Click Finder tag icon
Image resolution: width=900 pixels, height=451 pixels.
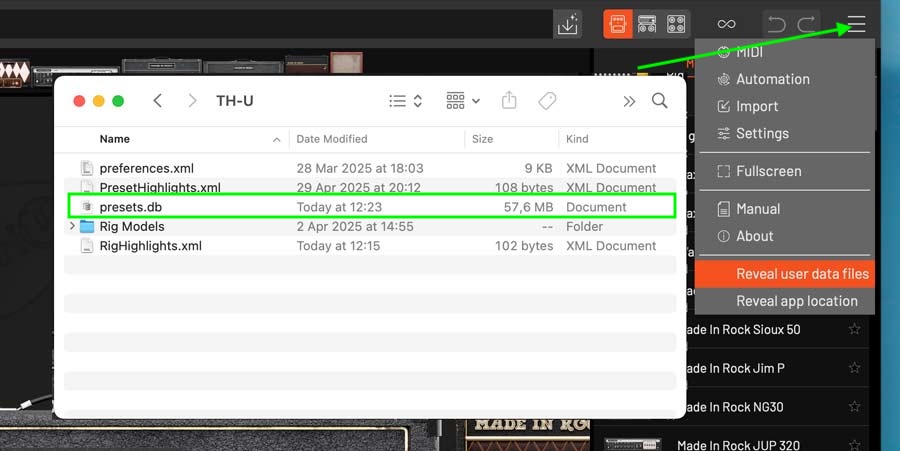click(x=547, y=101)
